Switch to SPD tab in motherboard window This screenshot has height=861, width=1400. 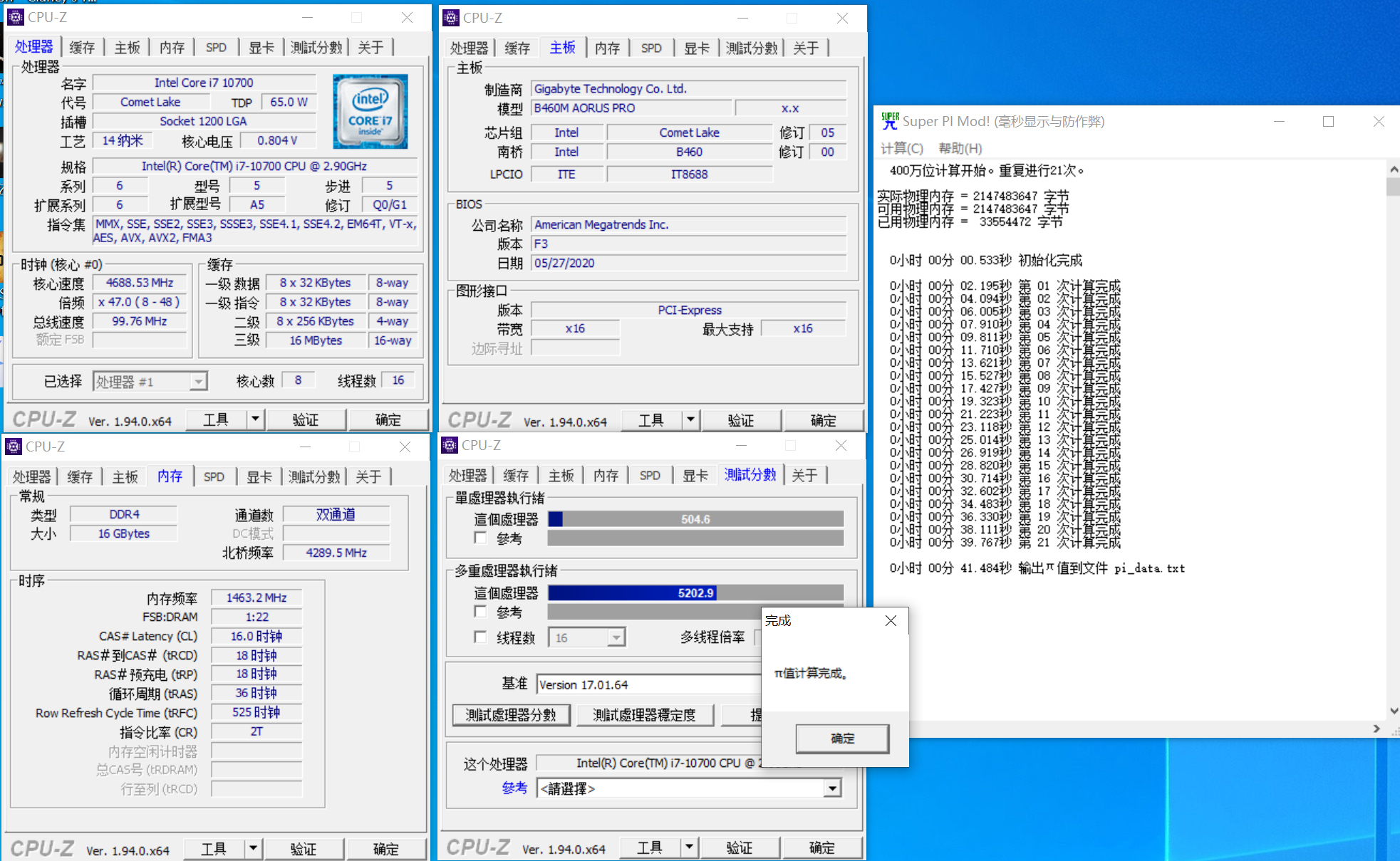[x=651, y=48]
